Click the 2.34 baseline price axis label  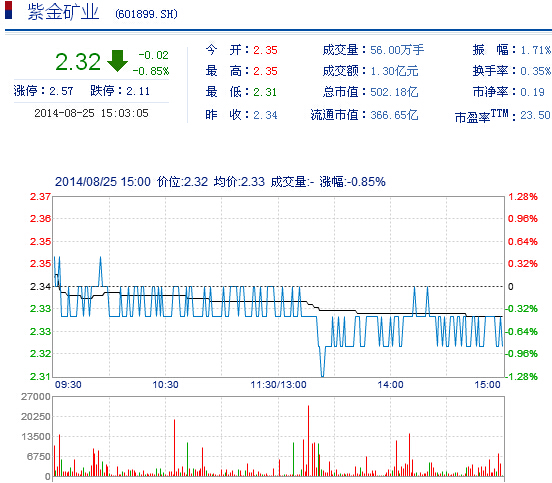tap(40, 287)
